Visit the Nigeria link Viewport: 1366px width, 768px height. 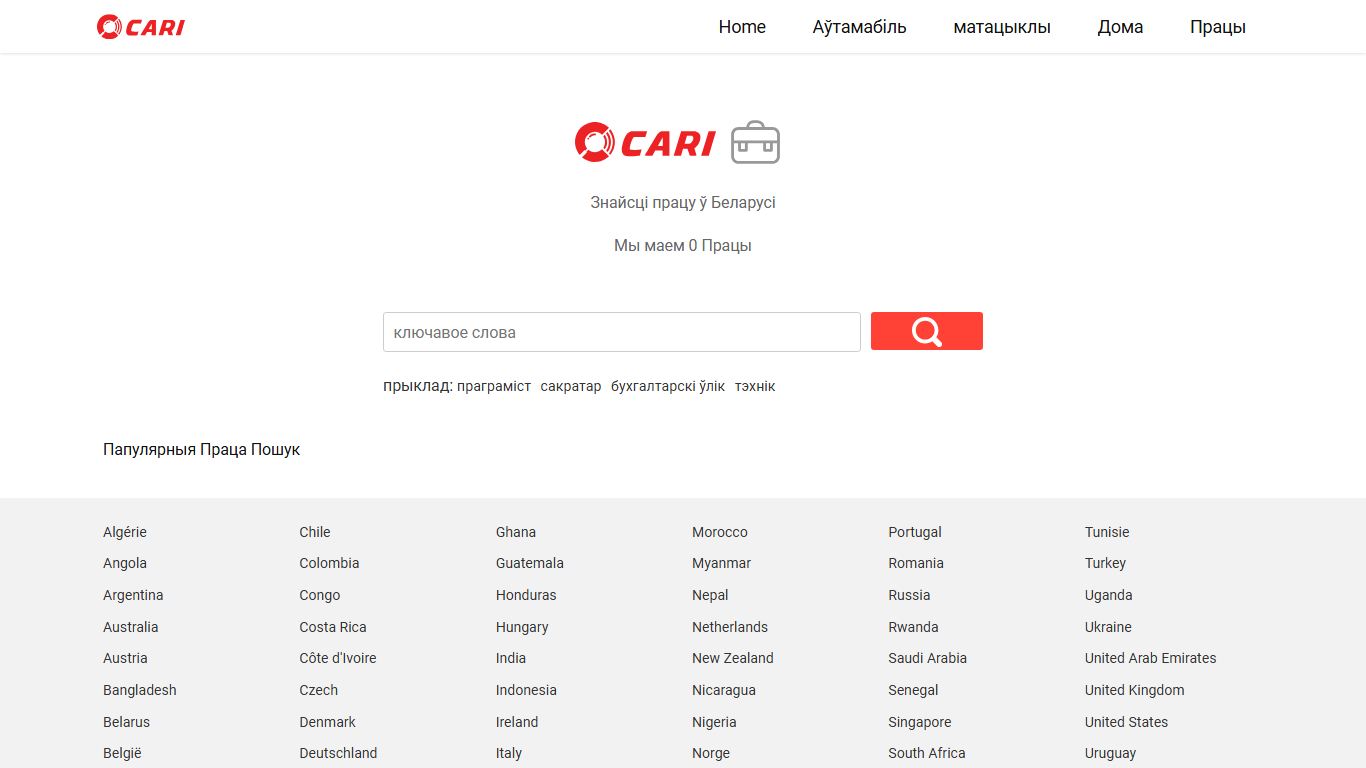point(714,722)
